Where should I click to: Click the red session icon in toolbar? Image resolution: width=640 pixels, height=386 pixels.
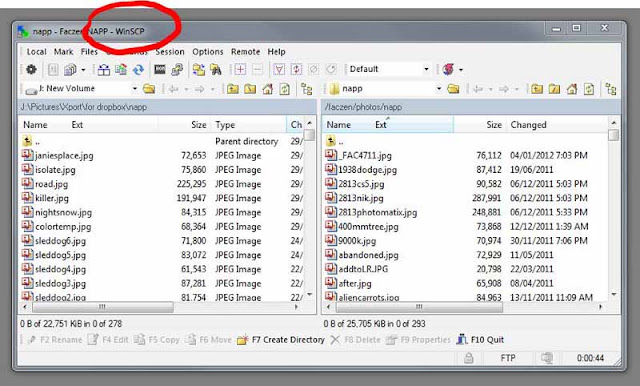coord(448,69)
